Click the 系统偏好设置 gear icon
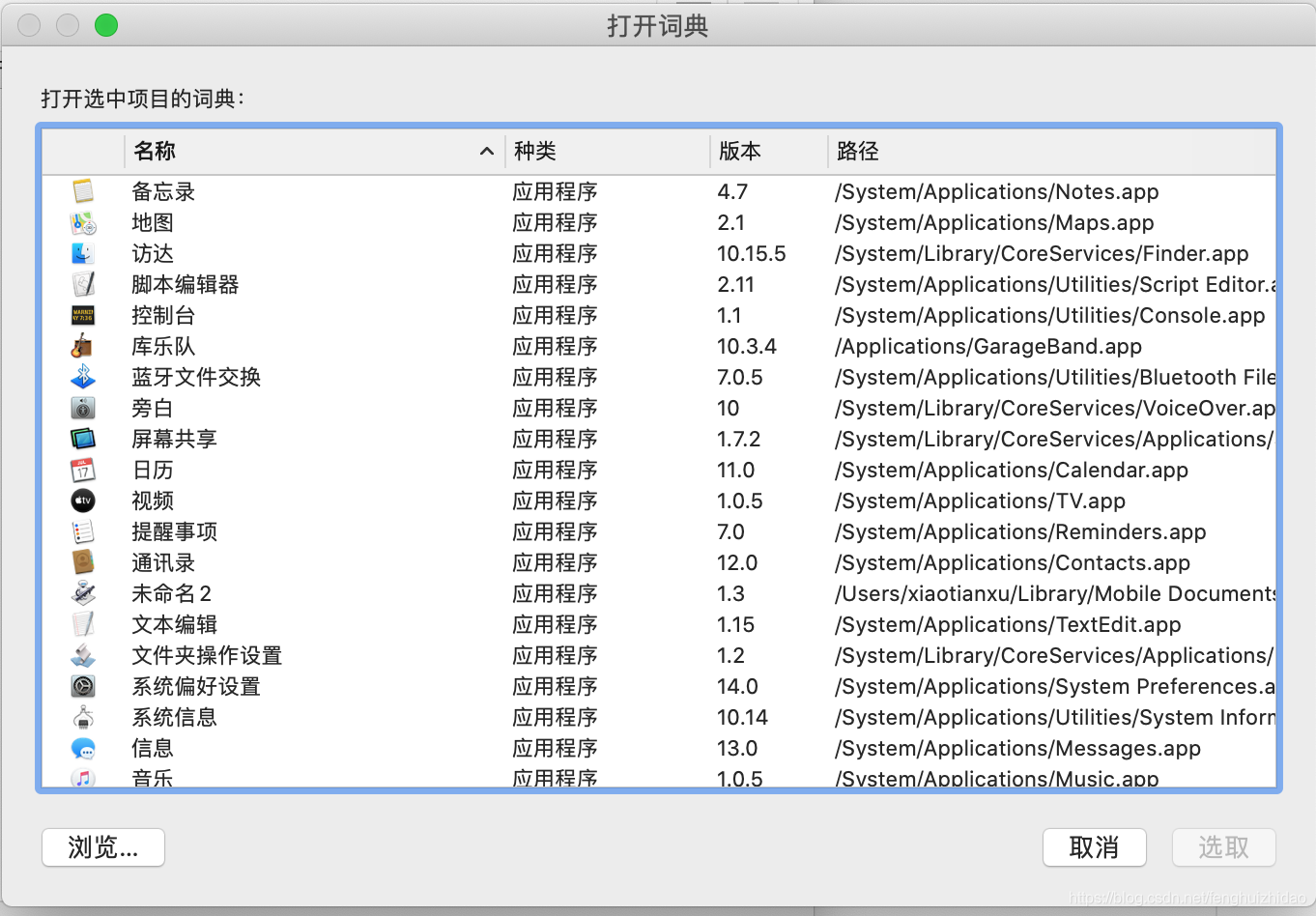This screenshot has width=1316, height=916. tap(83, 686)
